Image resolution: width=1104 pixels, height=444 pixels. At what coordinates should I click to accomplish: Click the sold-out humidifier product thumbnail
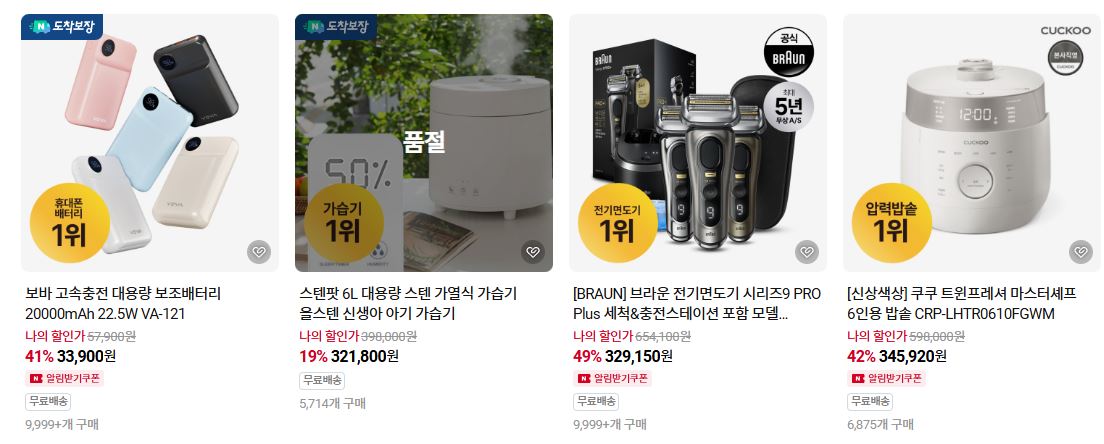424,143
